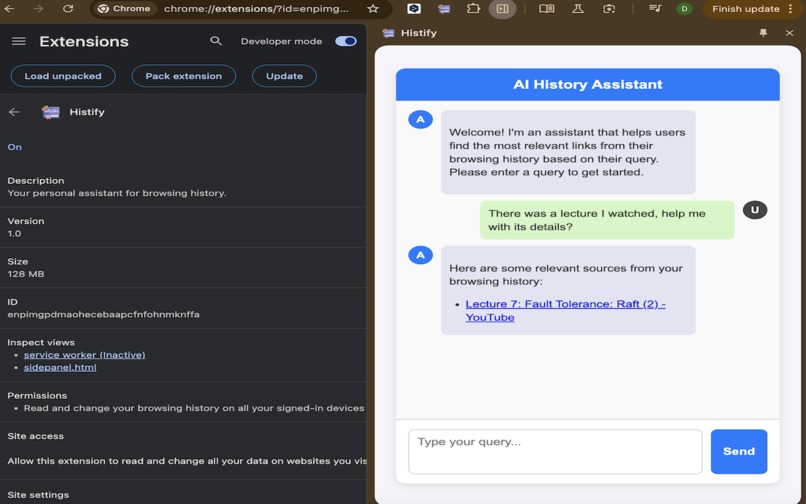This screenshot has width=806, height=504.
Task: Click the Histify name on details page
Action: [x=87, y=112]
